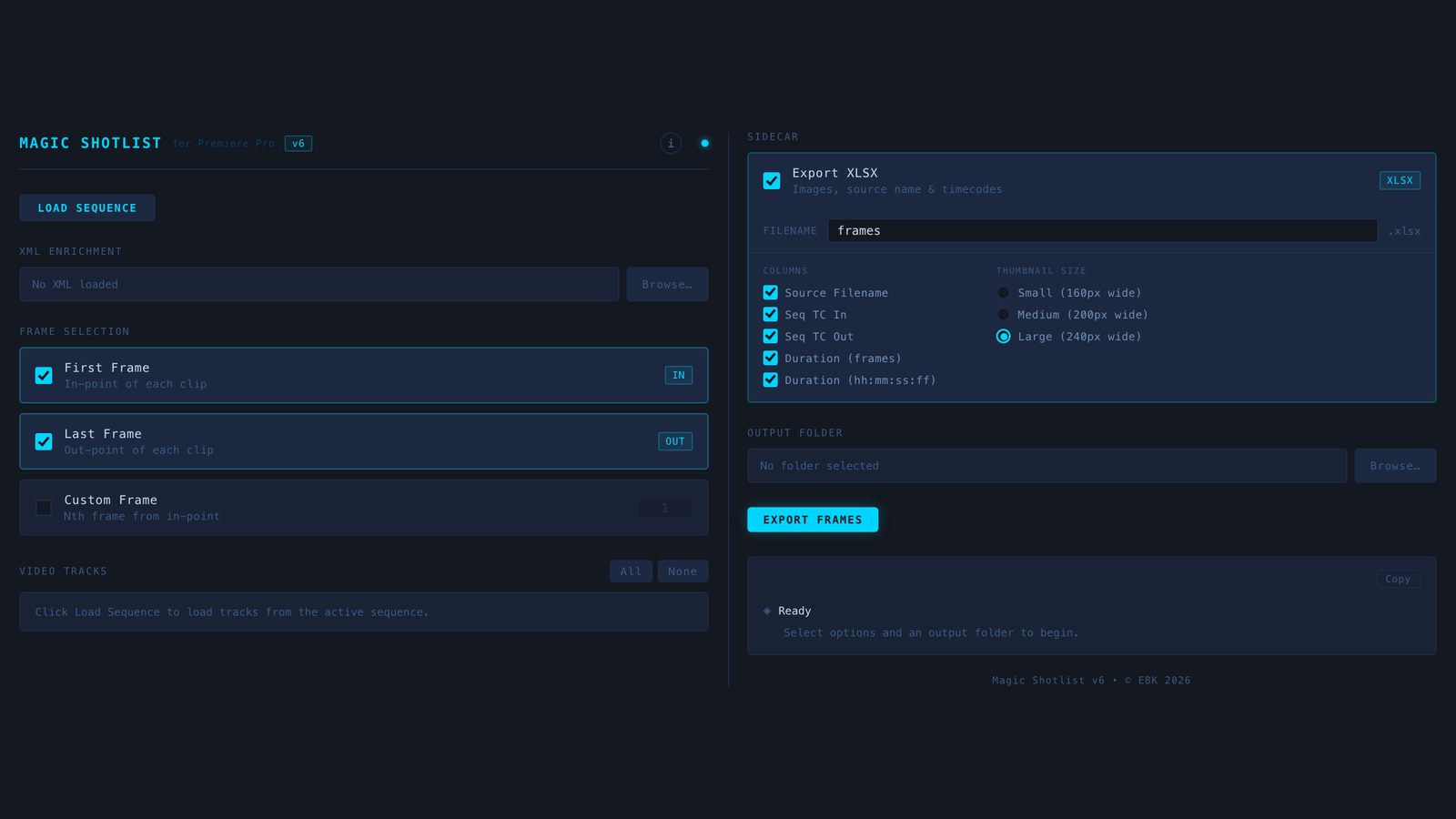
Task: Select None for video tracks
Action: [x=682, y=571]
